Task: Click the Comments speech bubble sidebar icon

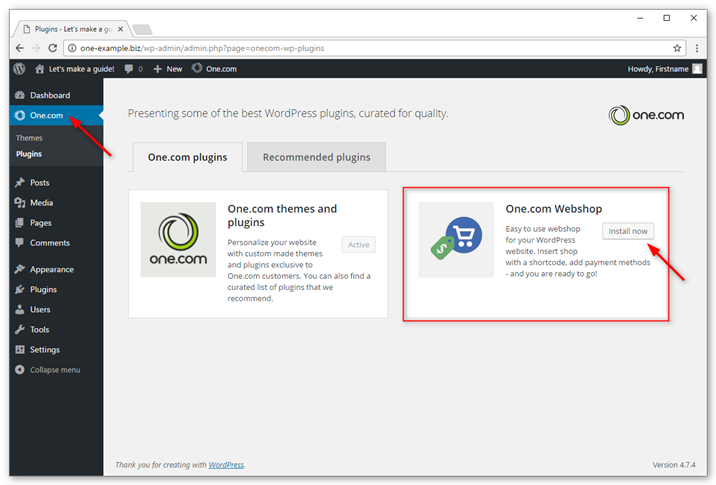Action: tap(20, 242)
